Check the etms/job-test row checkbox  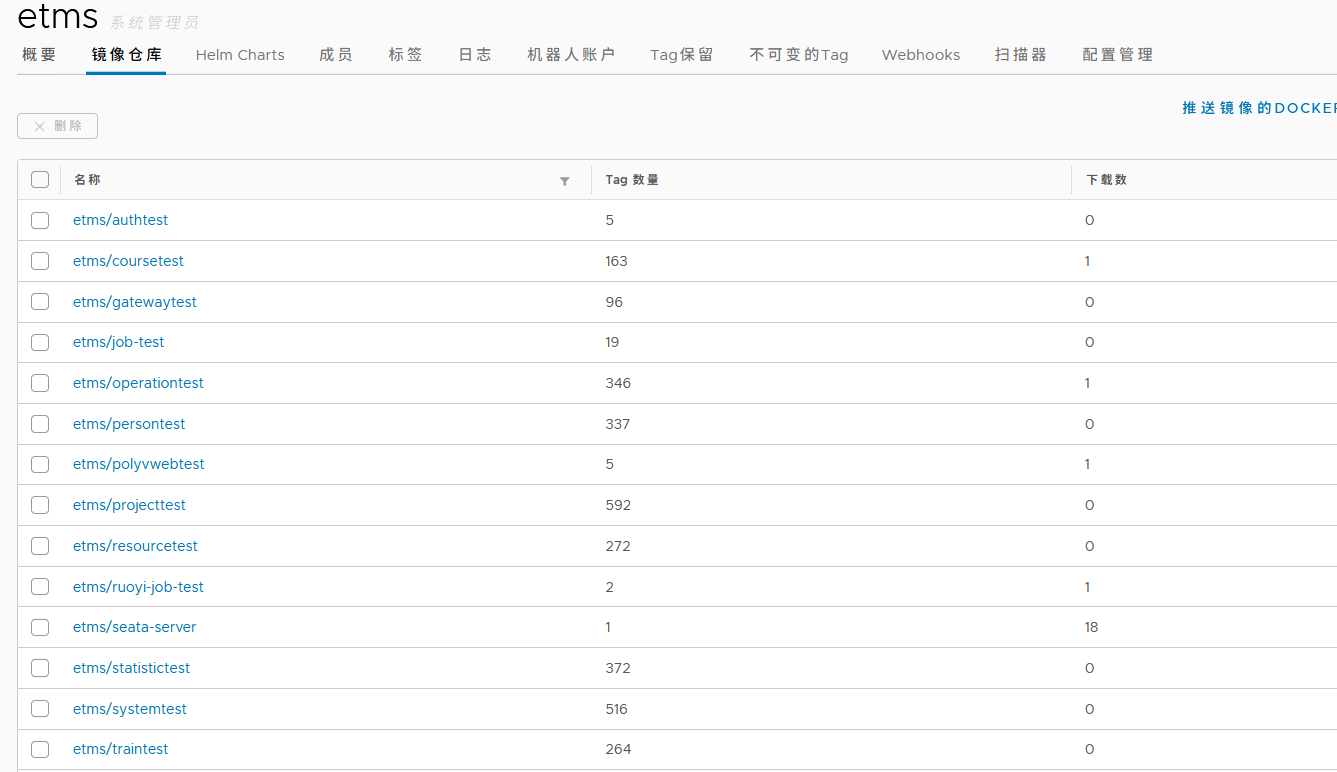click(40, 342)
